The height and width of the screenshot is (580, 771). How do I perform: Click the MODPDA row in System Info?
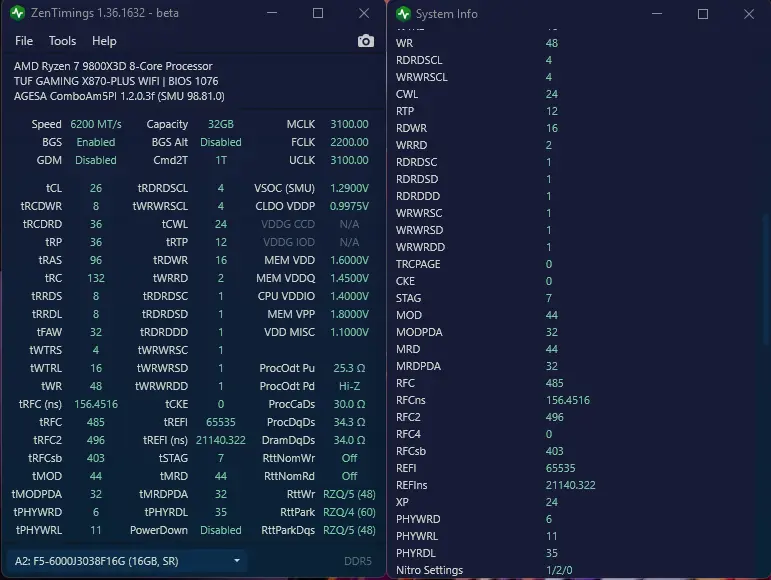point(575,332)
